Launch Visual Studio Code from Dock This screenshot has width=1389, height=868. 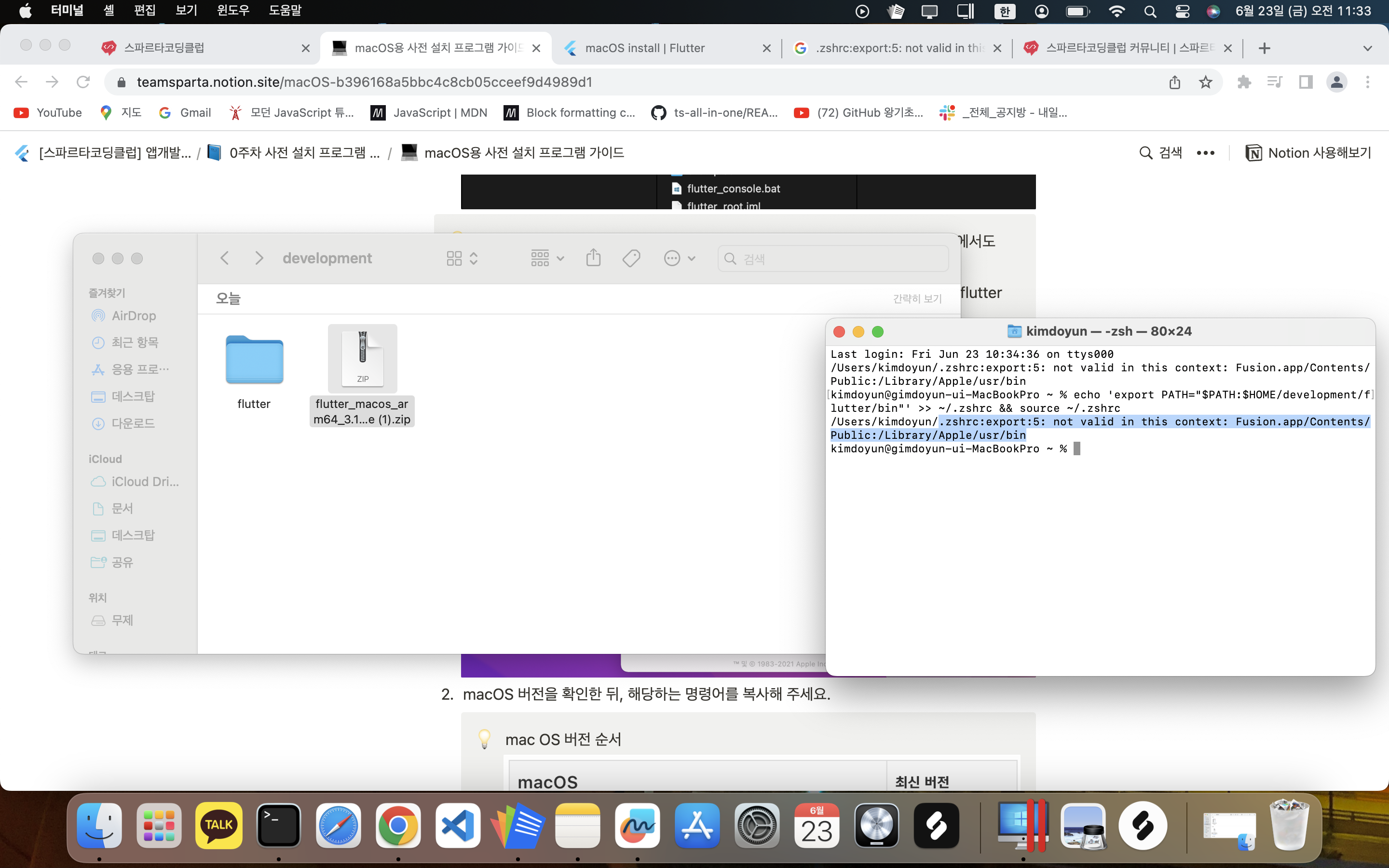click(457, 826)
